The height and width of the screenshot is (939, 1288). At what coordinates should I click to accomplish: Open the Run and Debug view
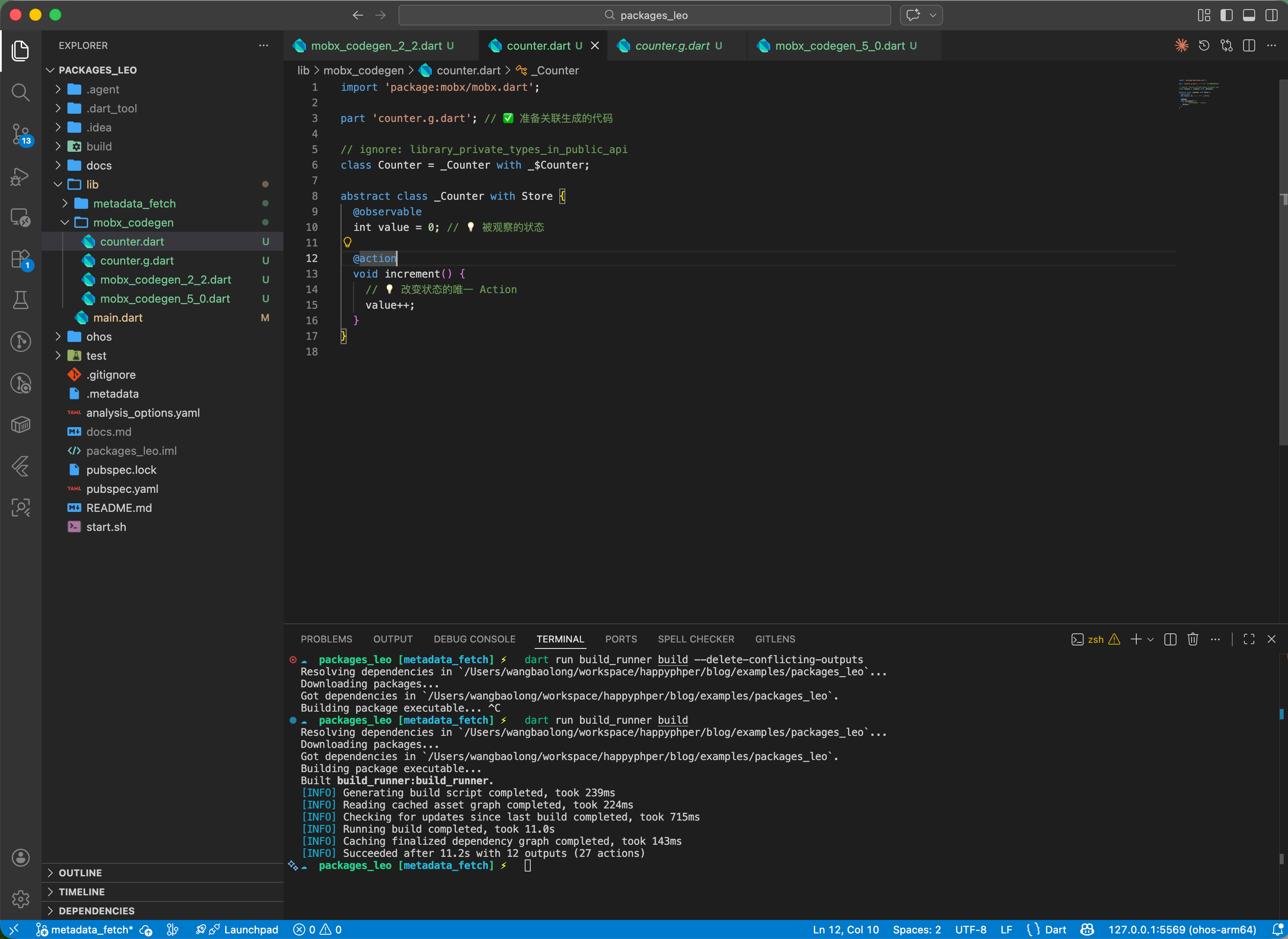(x=20, y=176)
